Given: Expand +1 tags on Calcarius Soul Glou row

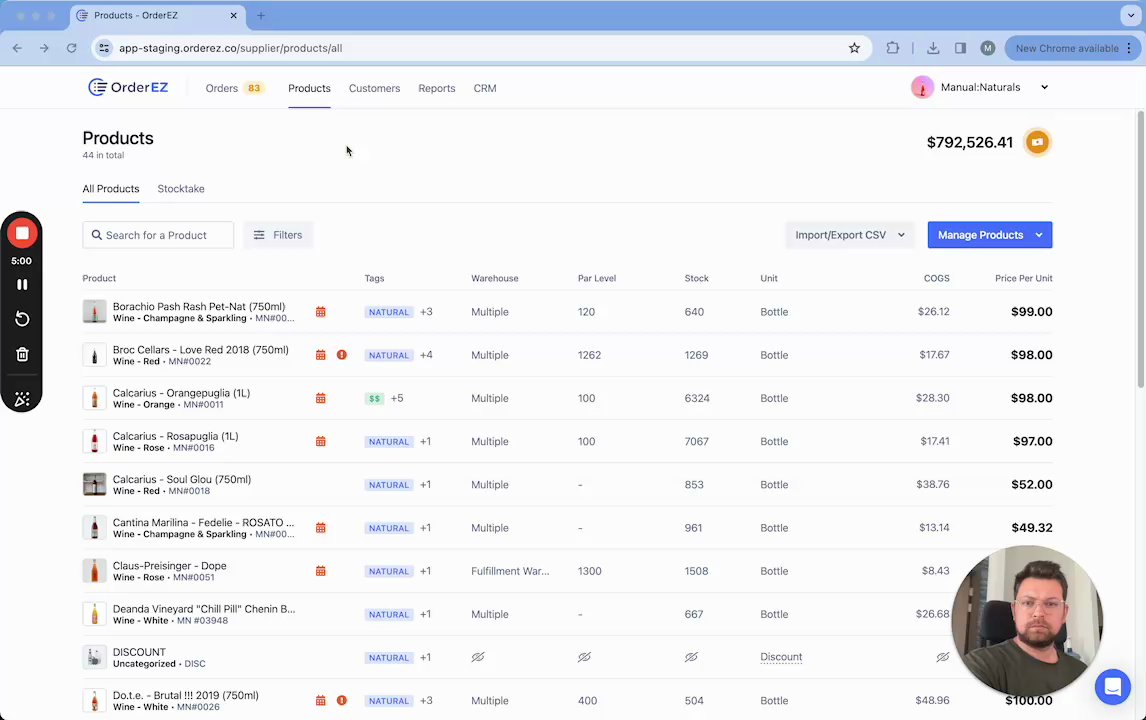Looking at the screenshot, I should [x=425, y=485].
